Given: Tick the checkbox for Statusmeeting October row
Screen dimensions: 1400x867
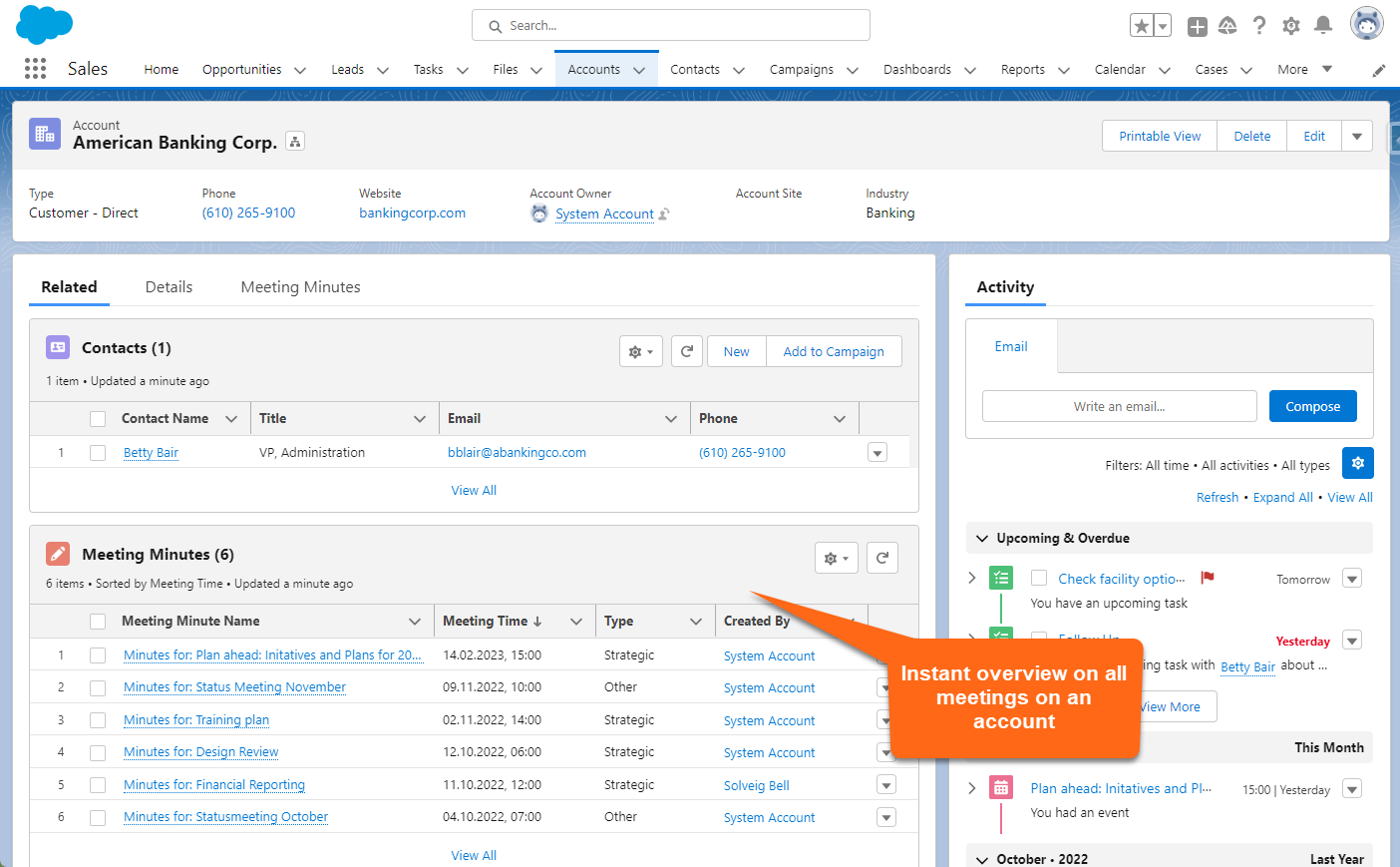Looking at the screenshot, I should click(x=98, y=817).
